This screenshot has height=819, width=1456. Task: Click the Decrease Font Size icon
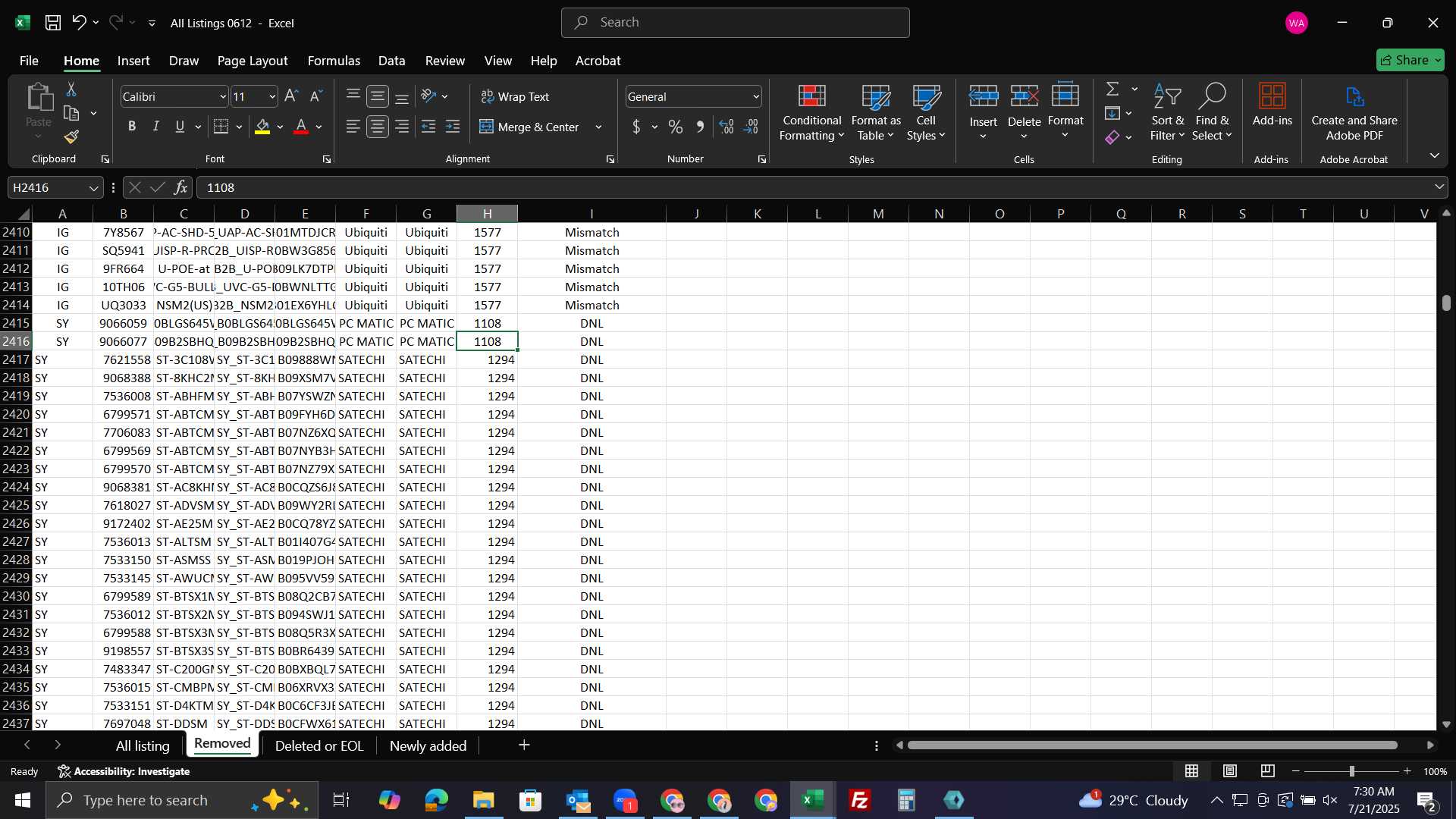pyautogui.click(x=317, y=96)
